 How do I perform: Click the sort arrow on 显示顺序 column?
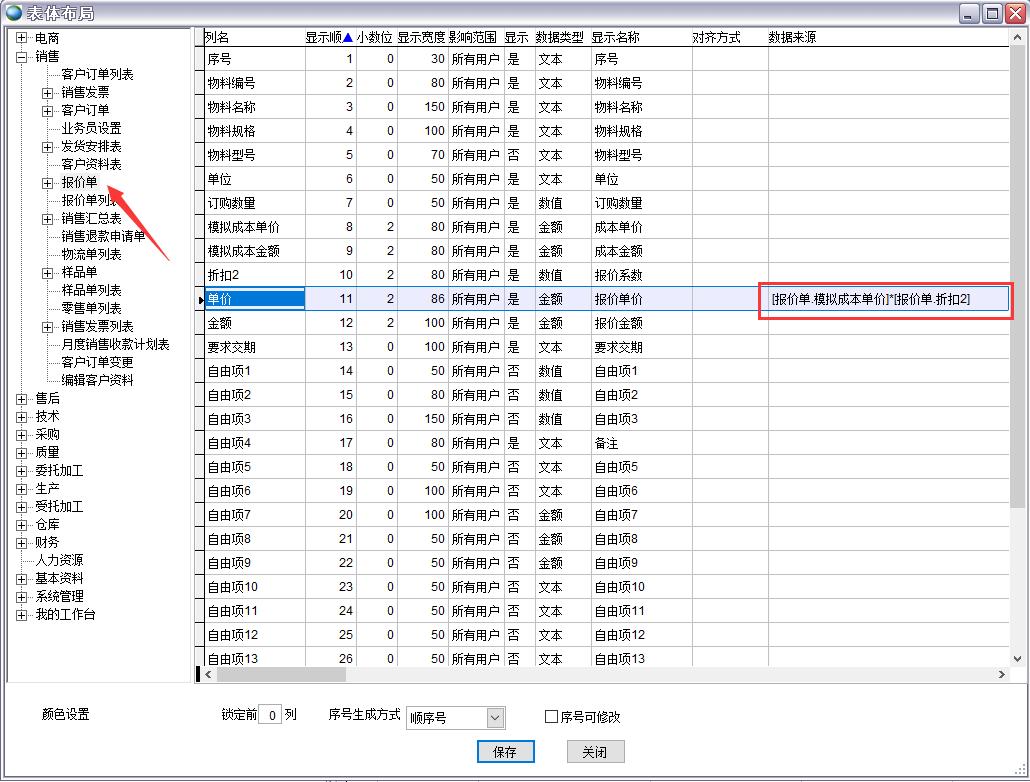[347, 38]
